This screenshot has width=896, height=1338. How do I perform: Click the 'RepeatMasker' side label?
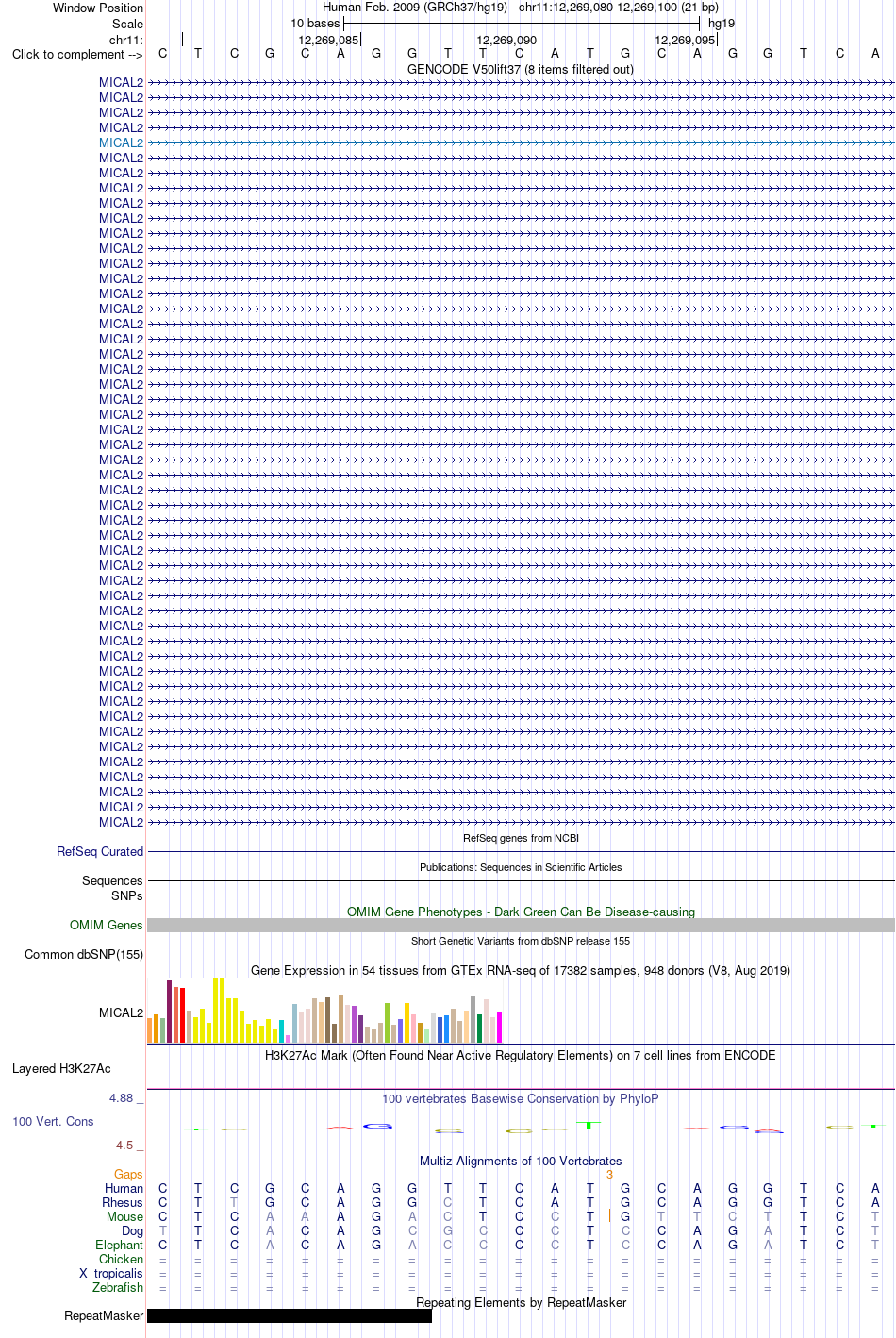pyautogui.click(x=104, y=1315)
